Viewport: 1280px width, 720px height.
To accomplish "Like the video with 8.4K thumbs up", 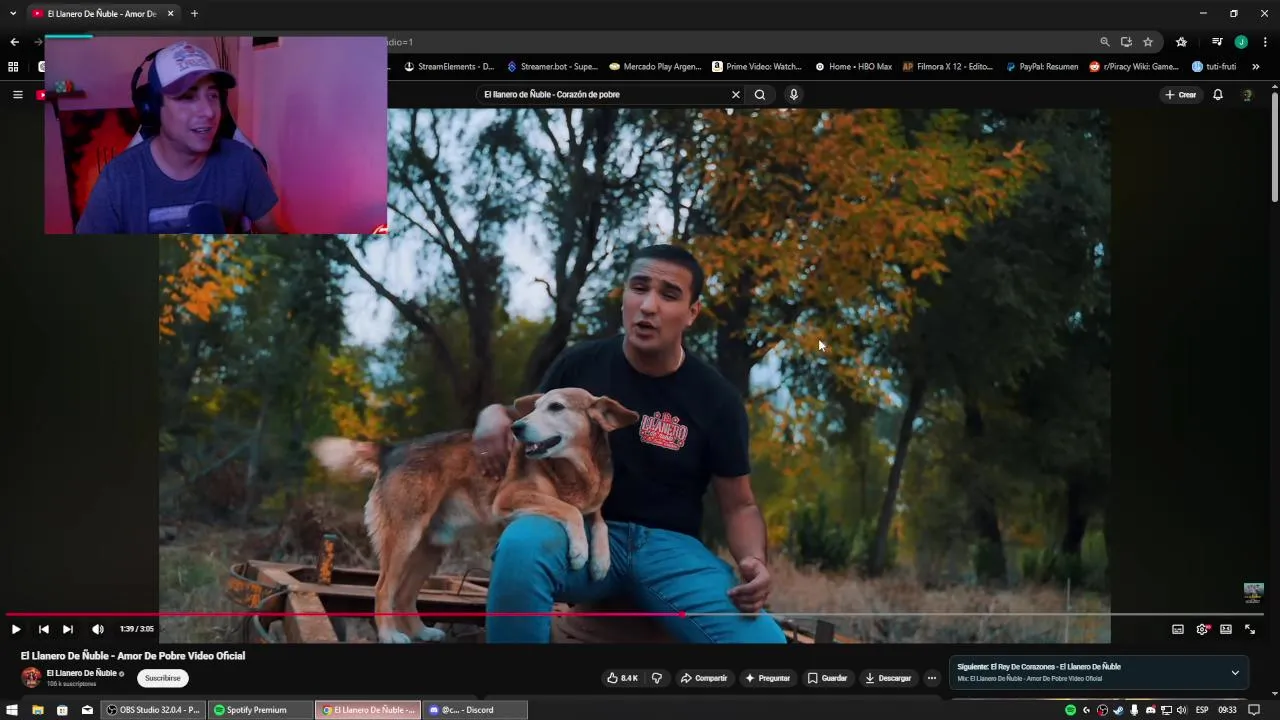I will pos(621,678).
